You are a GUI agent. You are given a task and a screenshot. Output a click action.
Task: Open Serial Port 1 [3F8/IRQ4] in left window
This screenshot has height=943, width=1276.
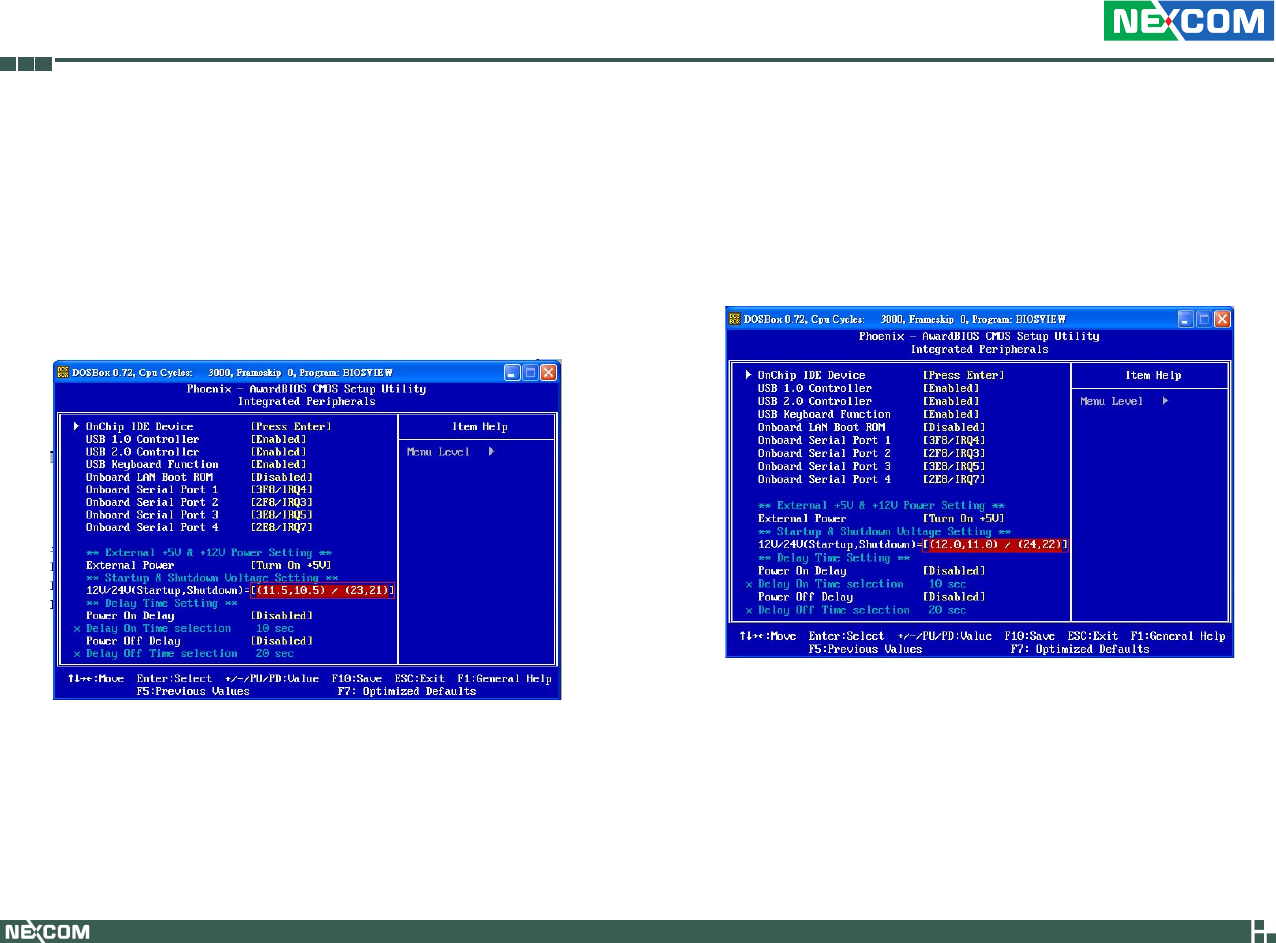pos(281,490)
